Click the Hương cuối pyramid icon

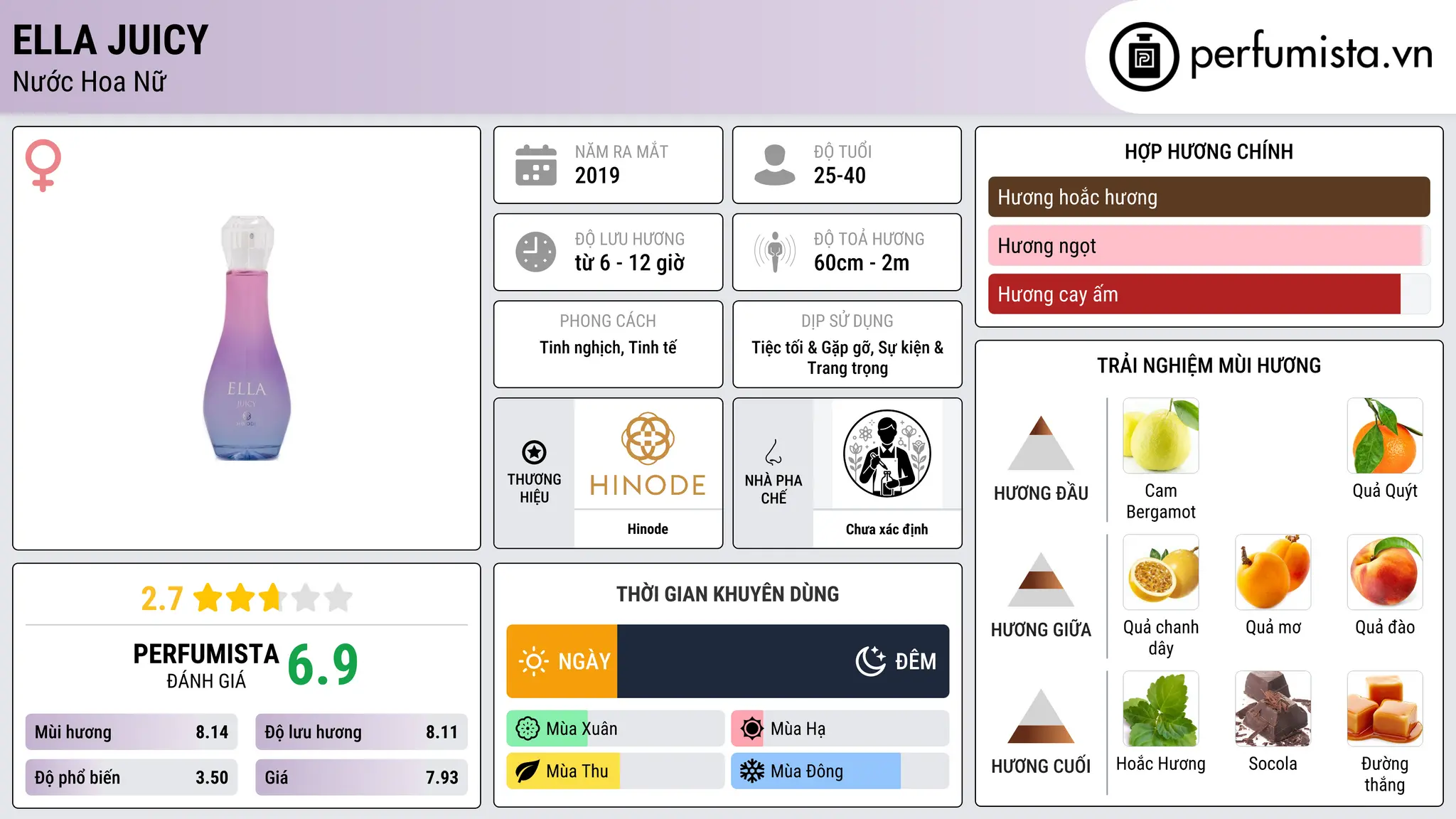[1041, 716]
